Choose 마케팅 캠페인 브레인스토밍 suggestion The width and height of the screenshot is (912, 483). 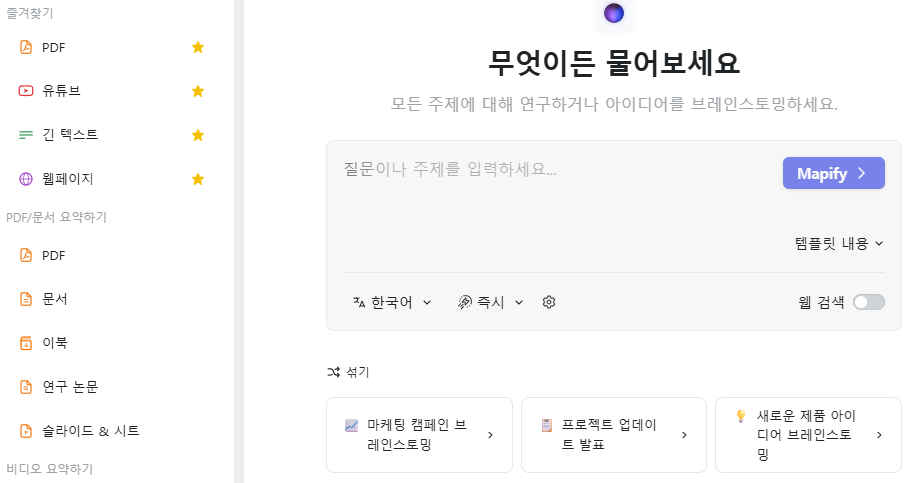click(x=419, y=435)
